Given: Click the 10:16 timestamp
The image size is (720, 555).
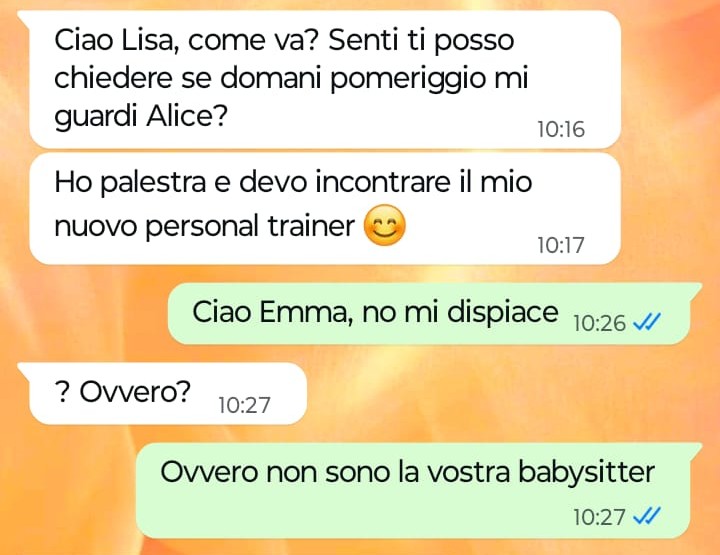Looking at the screenshot, I should click(x=561, y=129).
